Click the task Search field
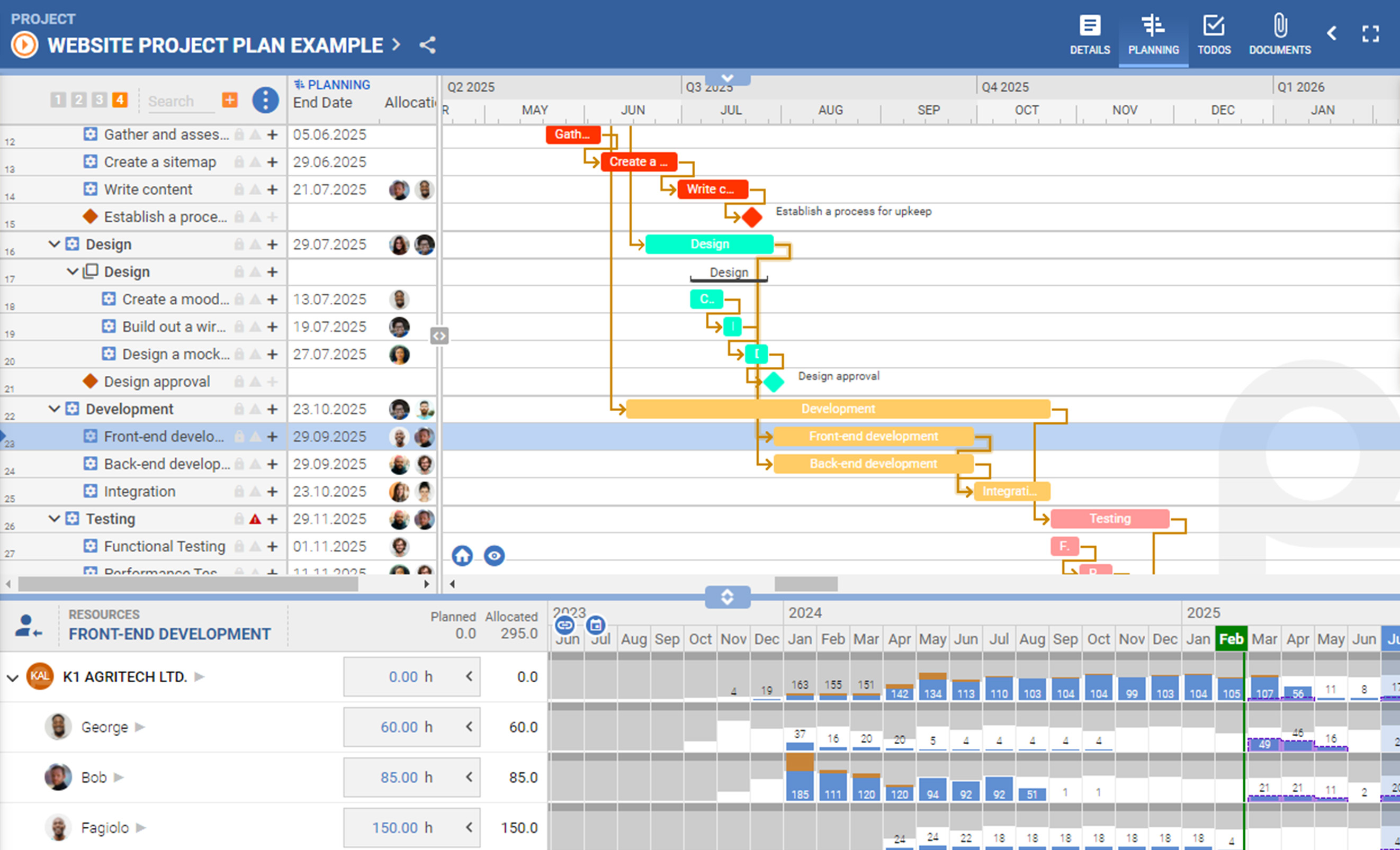Viewport: 1400px width, 850px height. [x=181, y=102]
